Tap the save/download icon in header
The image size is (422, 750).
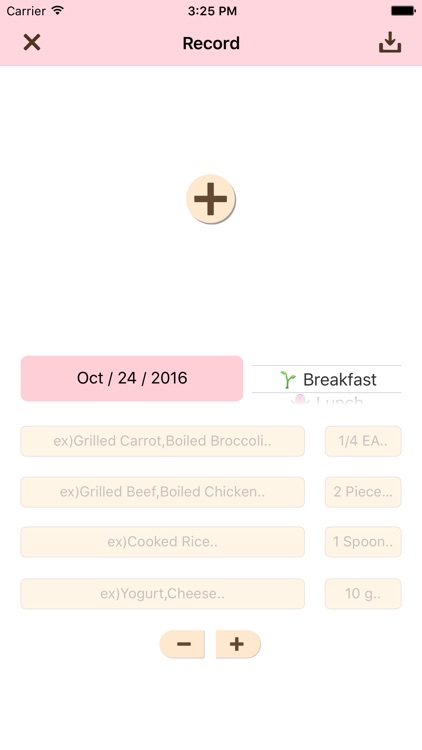click(x=390, y=43)
